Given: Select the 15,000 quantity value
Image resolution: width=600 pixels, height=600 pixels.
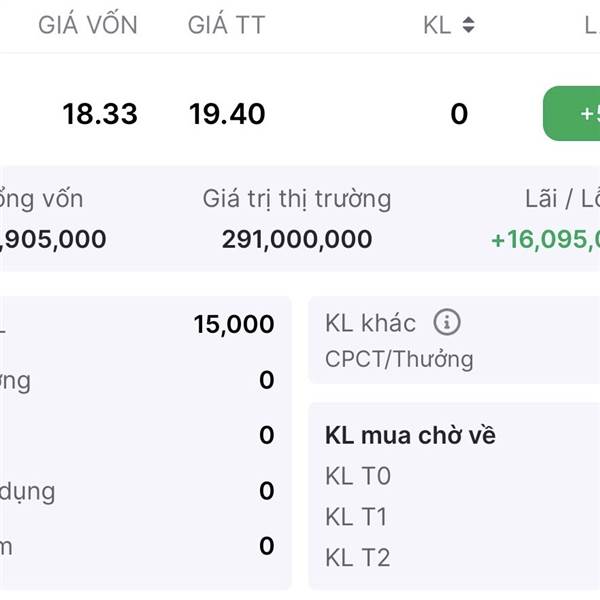Looking at the screenshot, I should click(234, 324).
